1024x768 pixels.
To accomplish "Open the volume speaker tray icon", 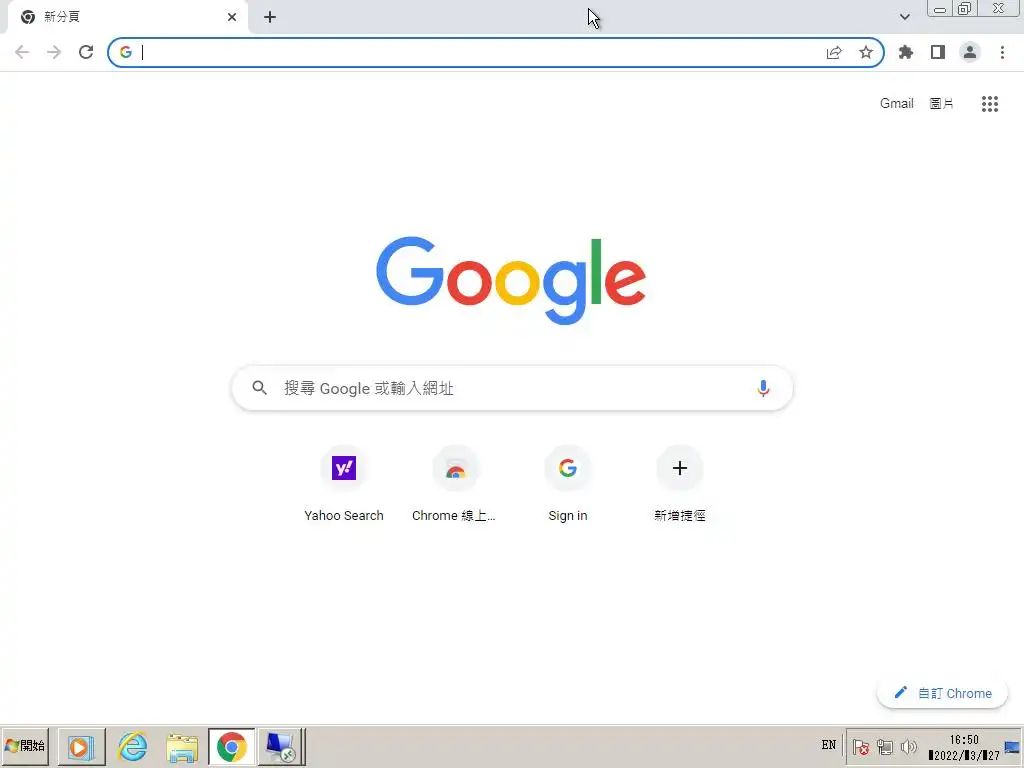I will coord(908,746).
